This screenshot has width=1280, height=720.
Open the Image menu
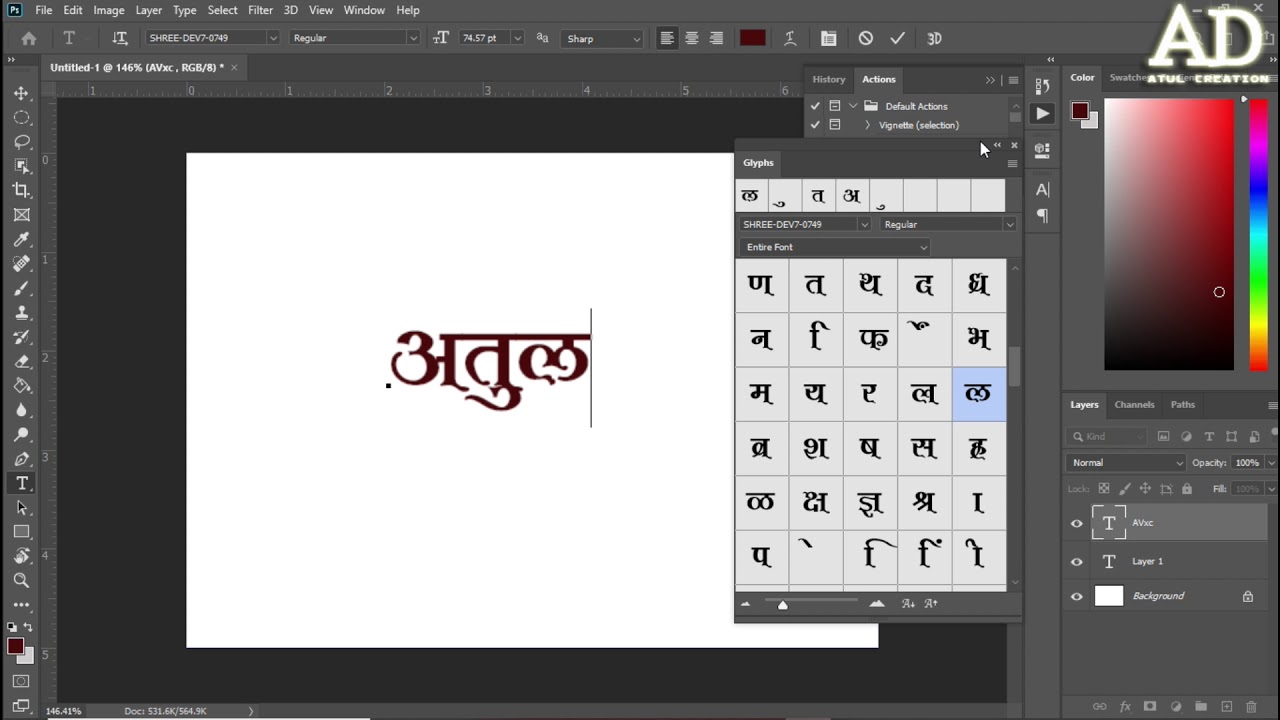pyautogui.click(x=109, y=10)
